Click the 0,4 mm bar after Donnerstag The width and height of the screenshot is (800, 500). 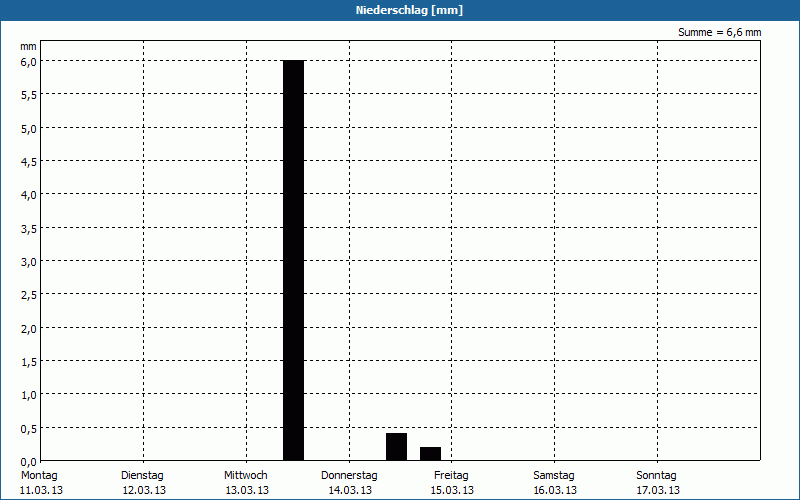click(396, 446)
